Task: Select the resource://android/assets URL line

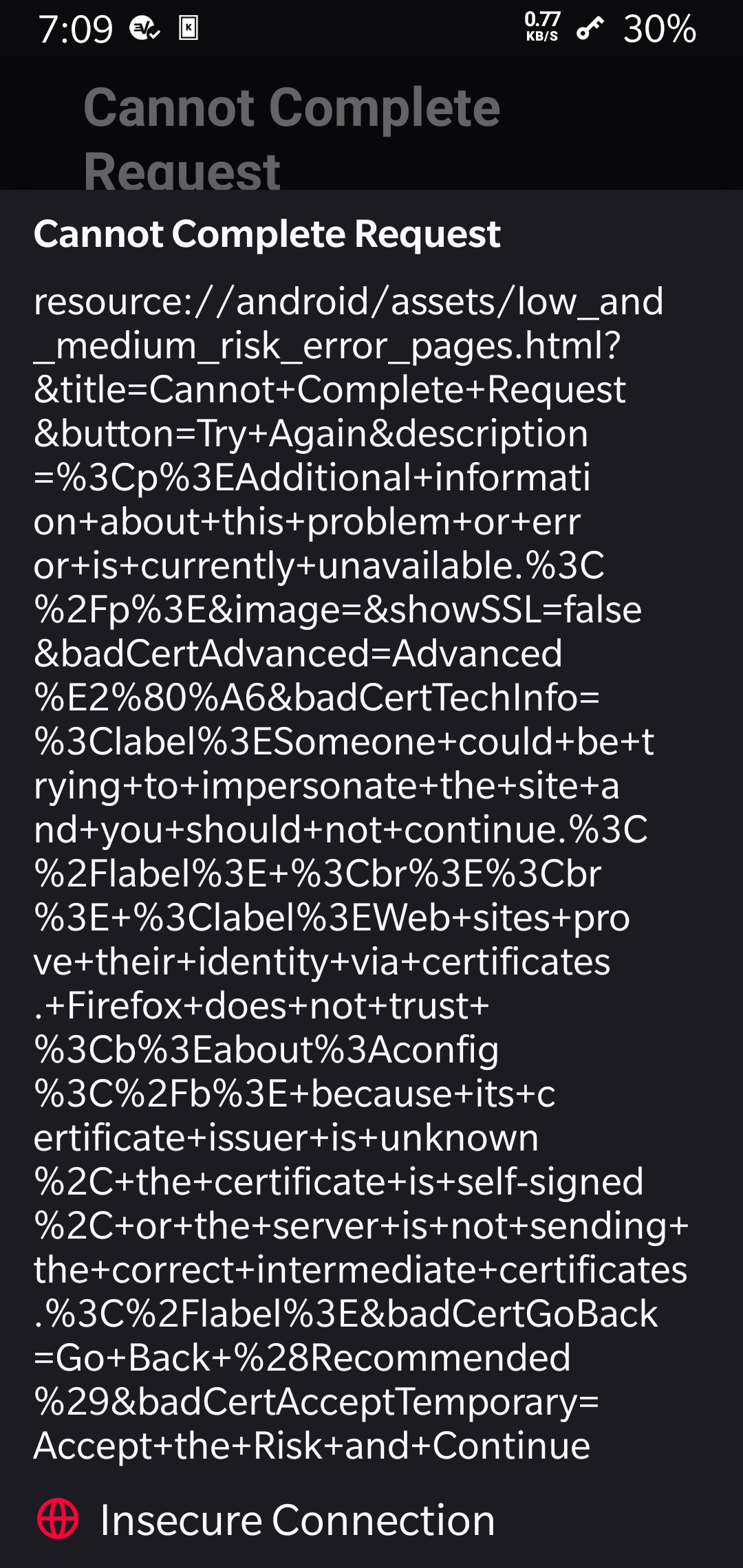Action: point(349,301)
